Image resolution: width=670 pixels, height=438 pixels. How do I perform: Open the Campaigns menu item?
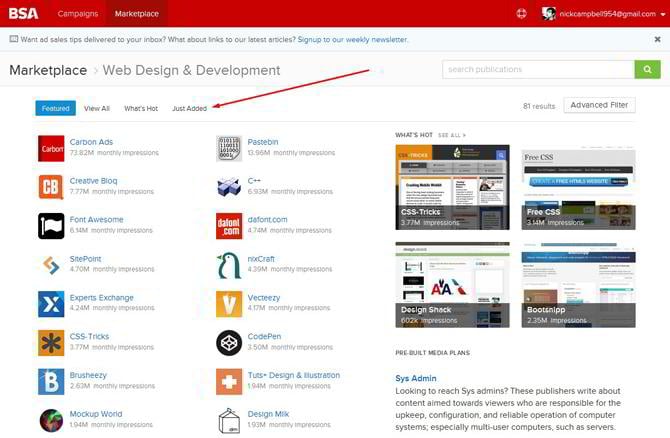pyautogui.click(x=78, y=14)
